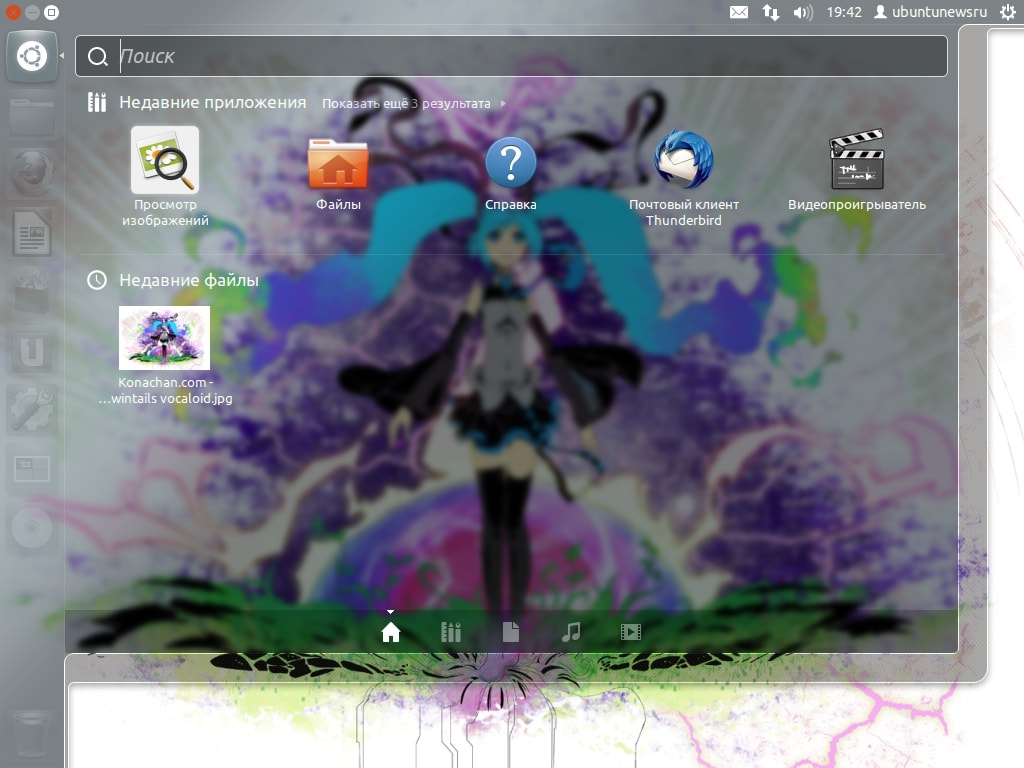Click the Недавние файлы heading

[x=189, y=280]
